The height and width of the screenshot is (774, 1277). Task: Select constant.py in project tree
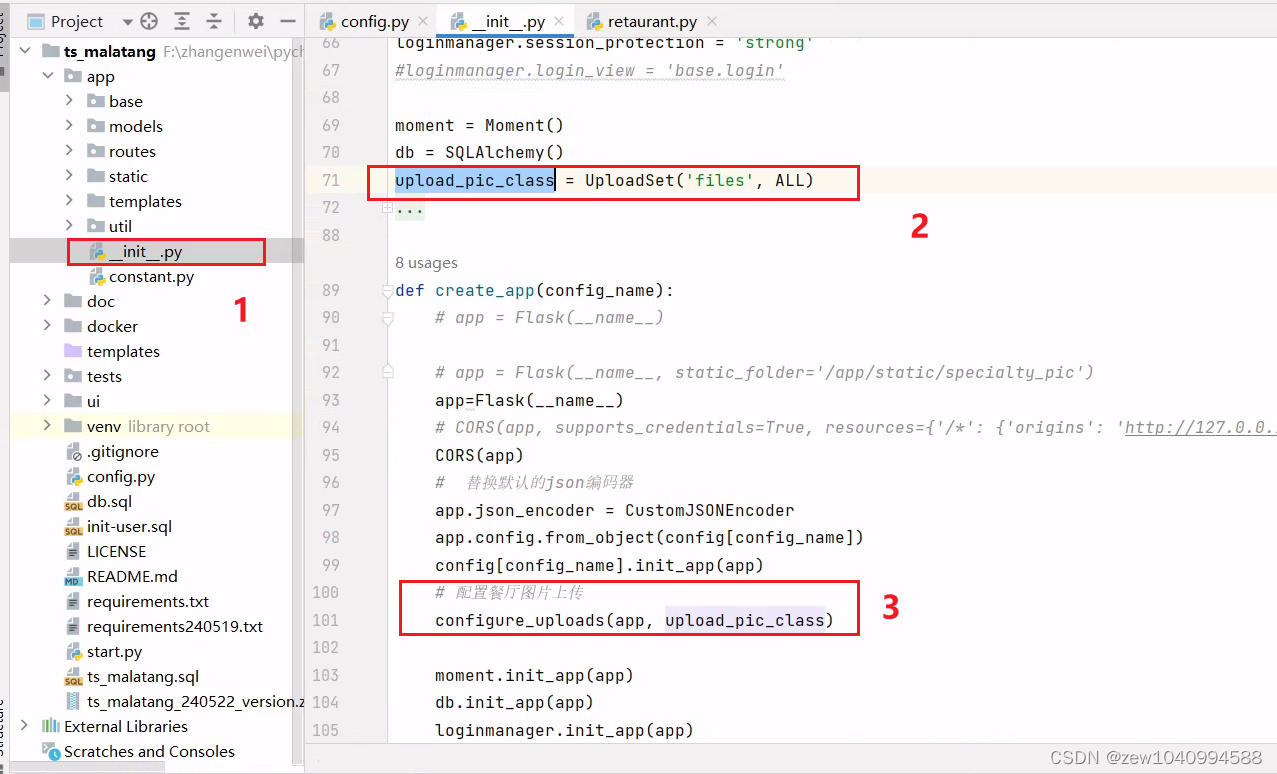[x=151, y=276]
